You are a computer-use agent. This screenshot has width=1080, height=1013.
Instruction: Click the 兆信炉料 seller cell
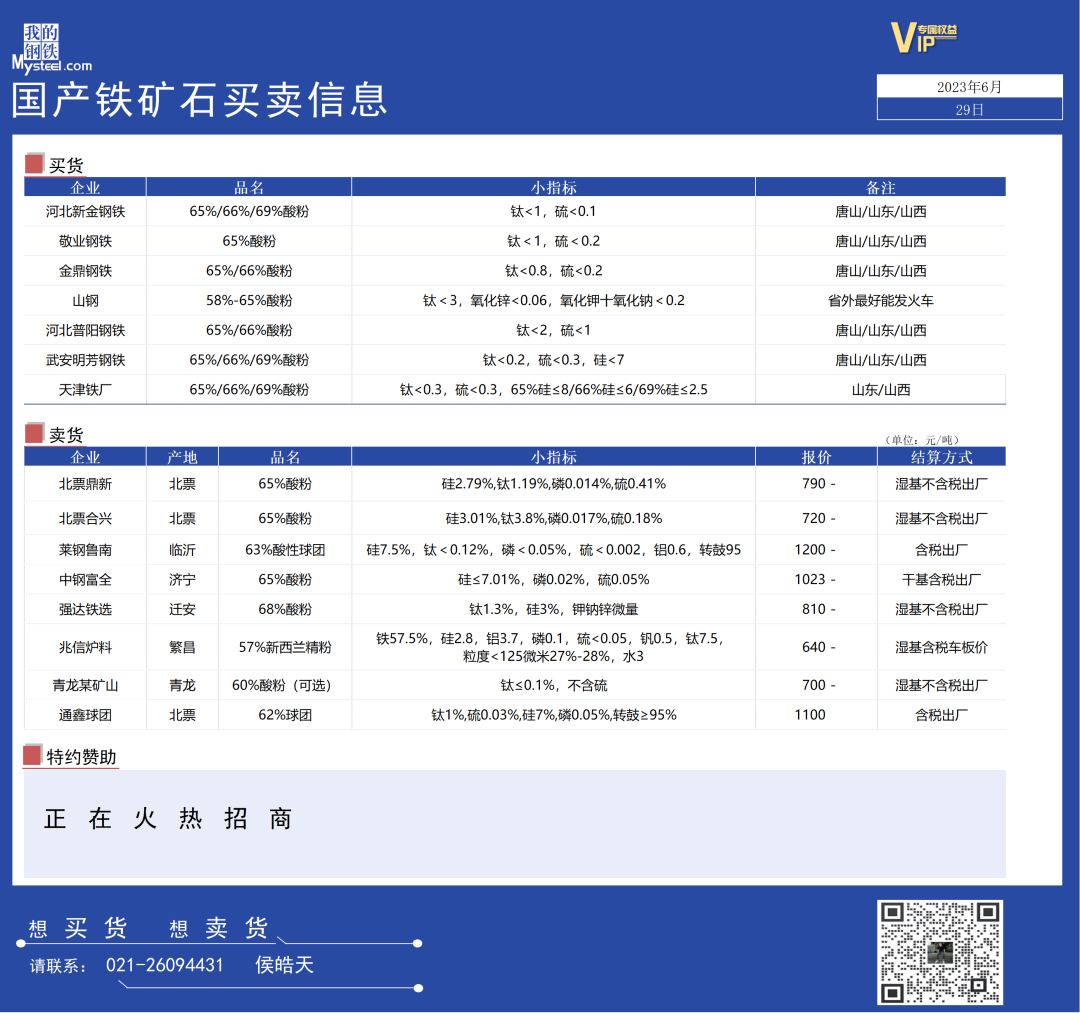pos(85,647)
